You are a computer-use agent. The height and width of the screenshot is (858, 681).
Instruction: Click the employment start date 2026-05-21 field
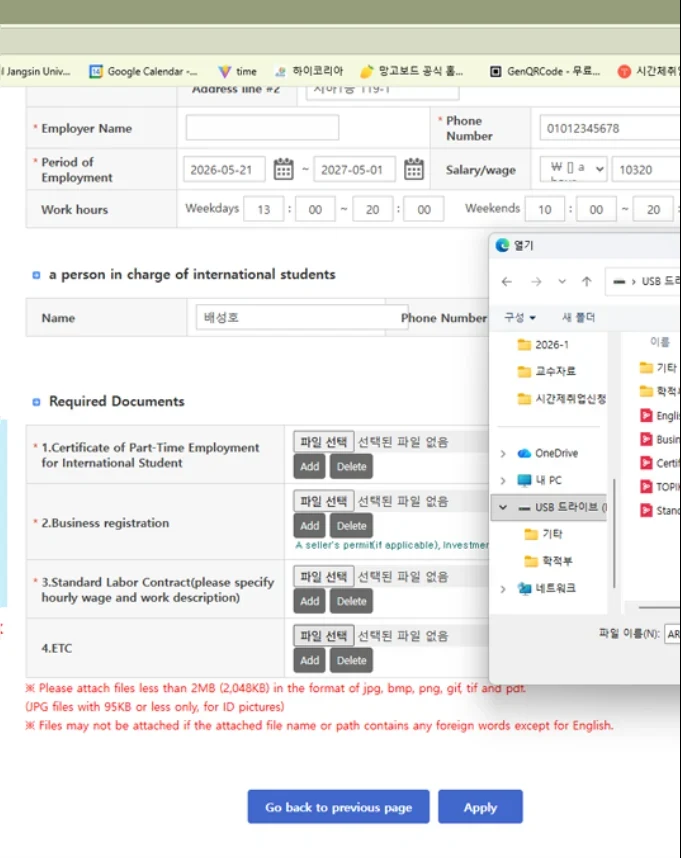224,169
